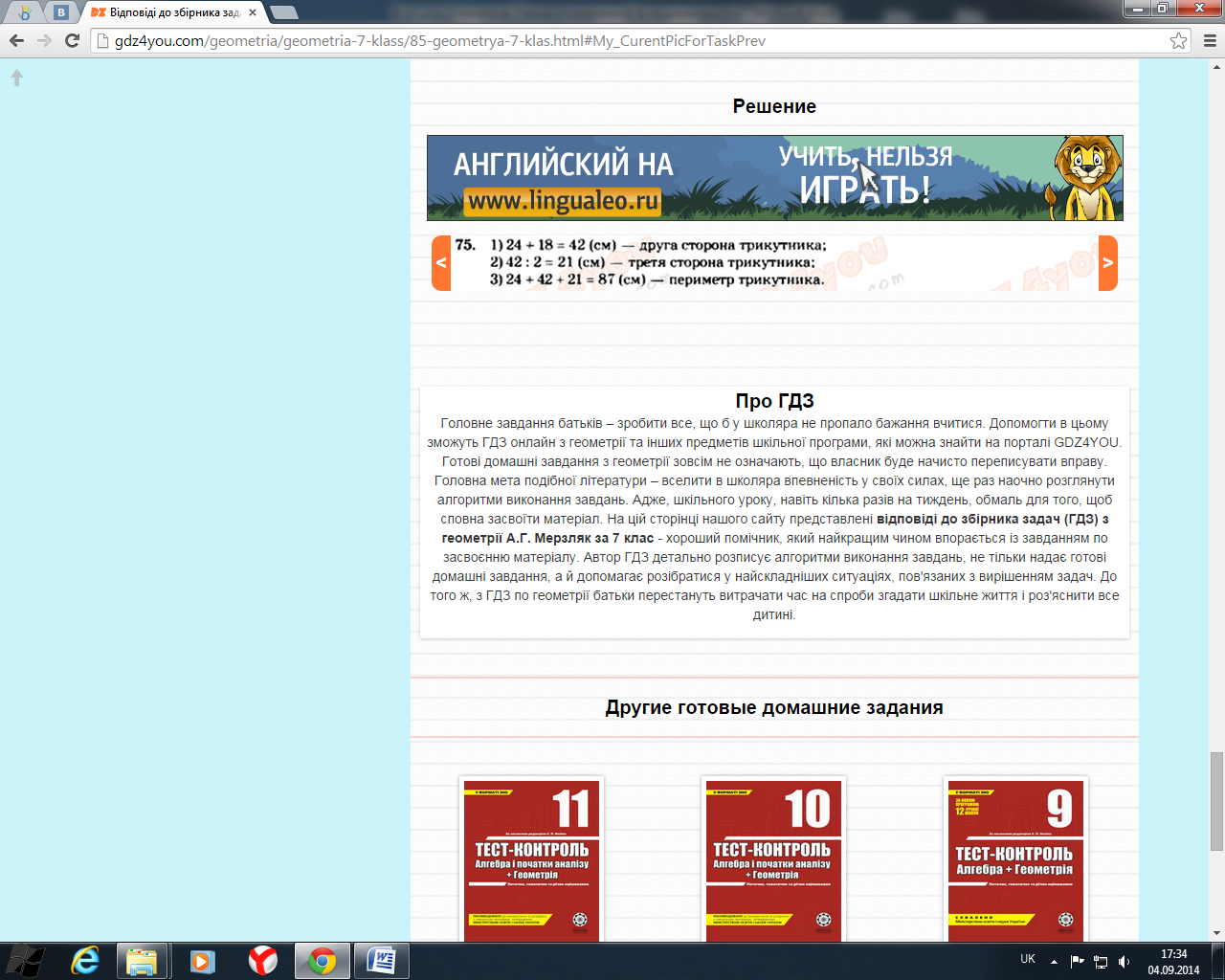This screenshot has width=1225, height=980.
Task: Open the media player taskbar icon
Action: (x=202, y=961)
